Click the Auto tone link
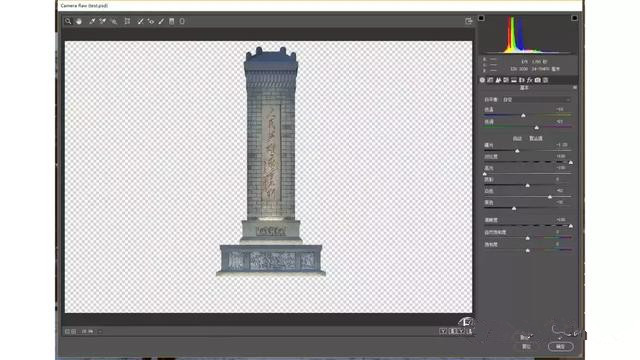 point(517,139)
